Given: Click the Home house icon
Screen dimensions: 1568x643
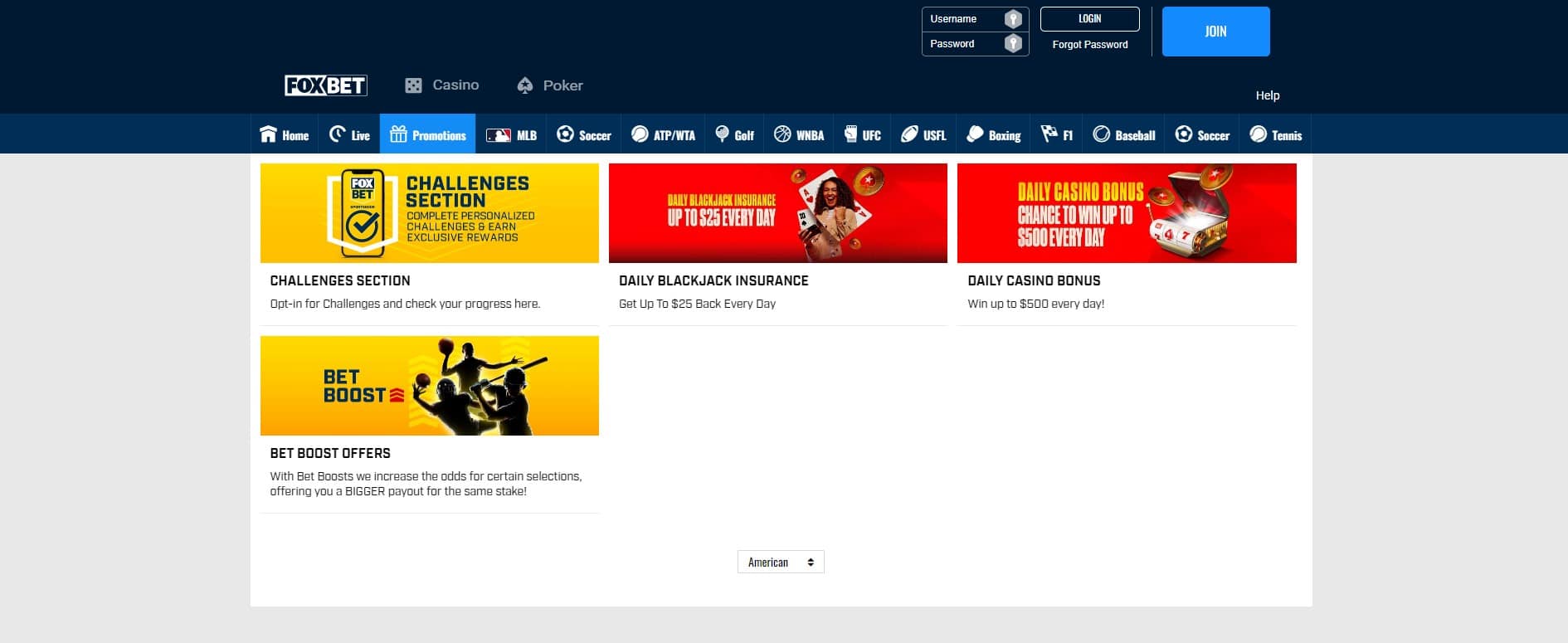Looking at the screenshot, I should click(268, 134).
